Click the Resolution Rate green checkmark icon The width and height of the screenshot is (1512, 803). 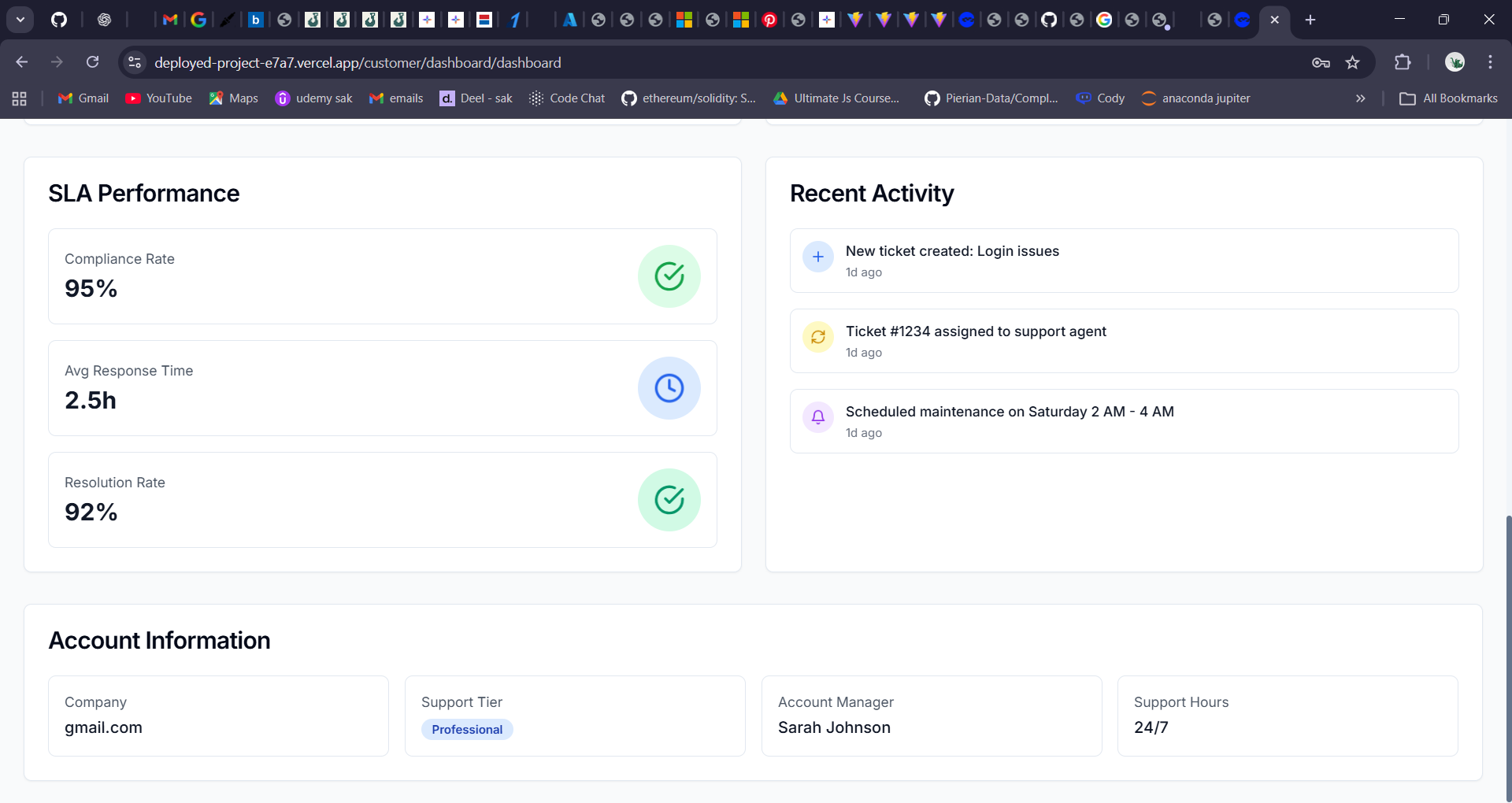pyautogui.click(x=669, y=500)
